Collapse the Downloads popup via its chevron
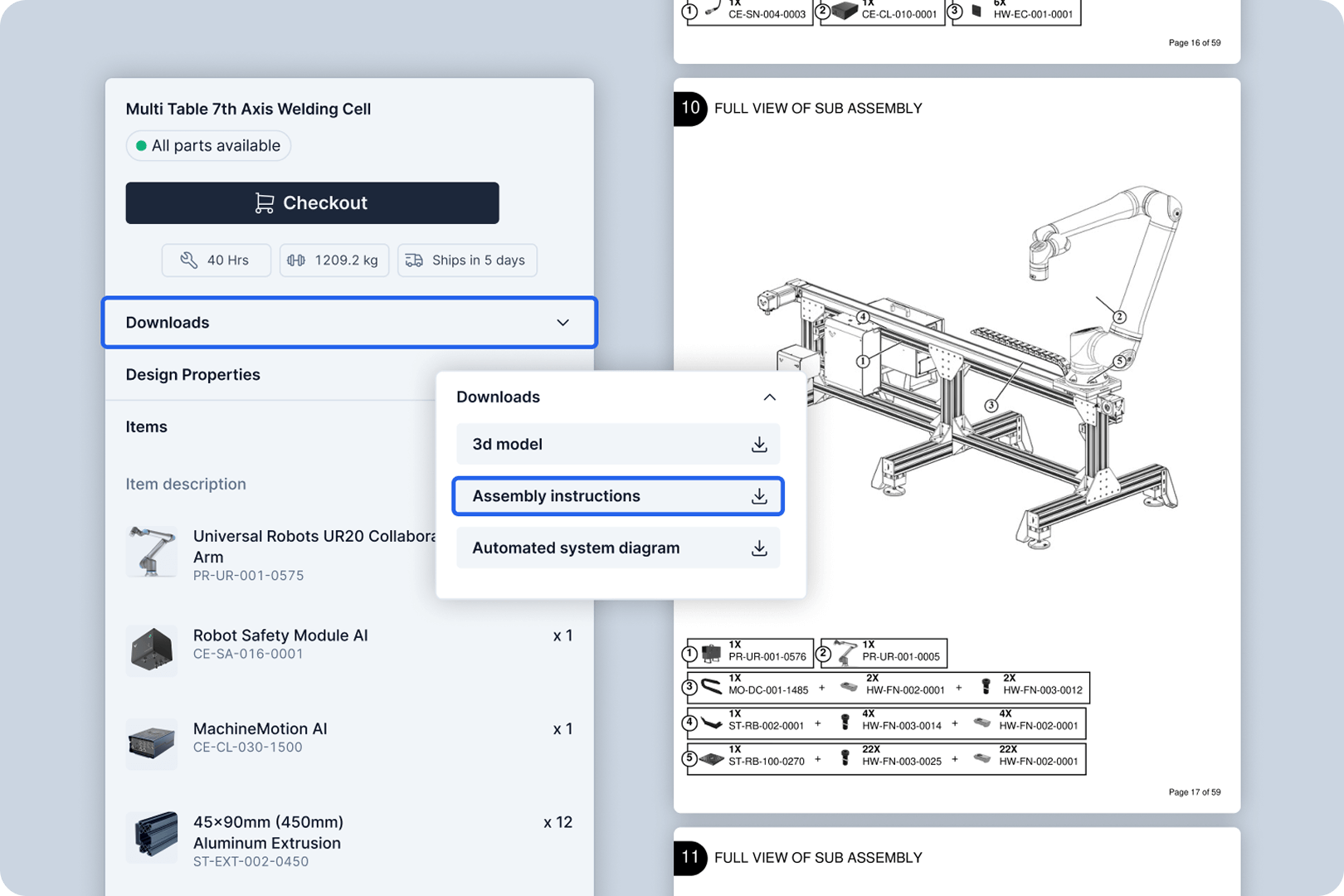Viewport: 1344px width, 896px height. (x=770, y=397)
